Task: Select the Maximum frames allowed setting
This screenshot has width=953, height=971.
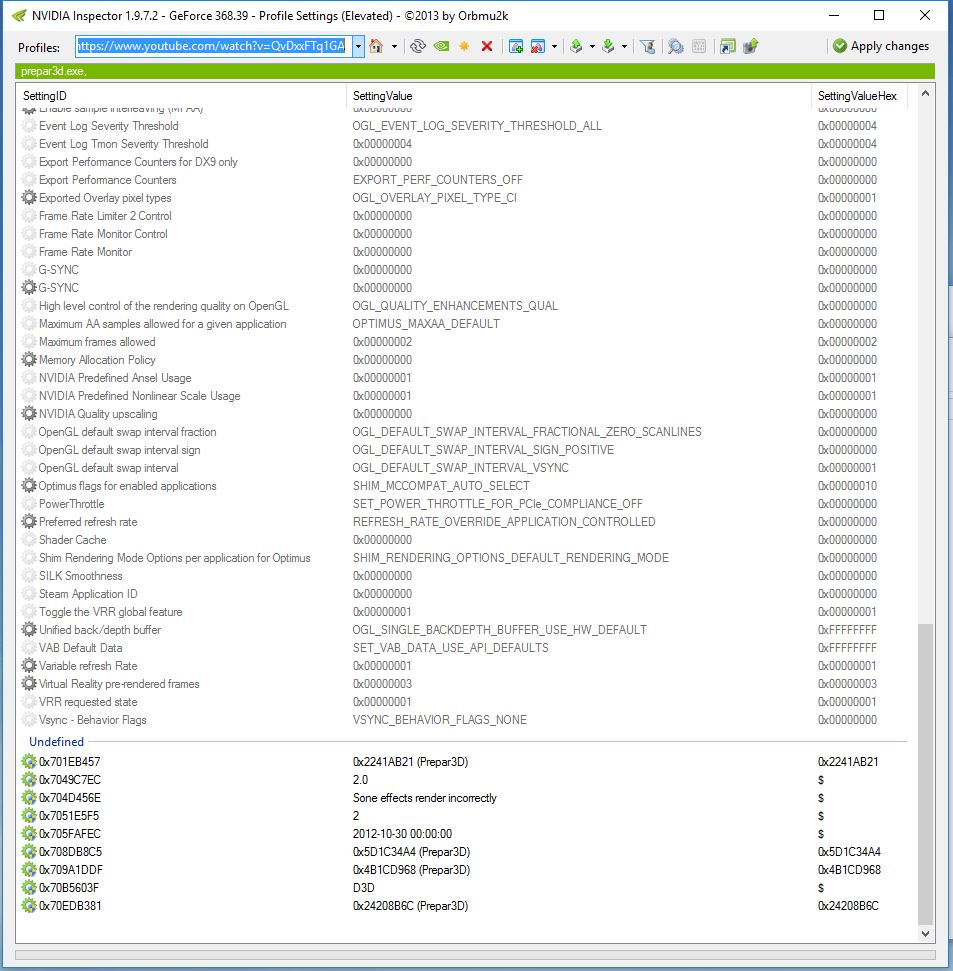Action: click(x=464, y=342)
